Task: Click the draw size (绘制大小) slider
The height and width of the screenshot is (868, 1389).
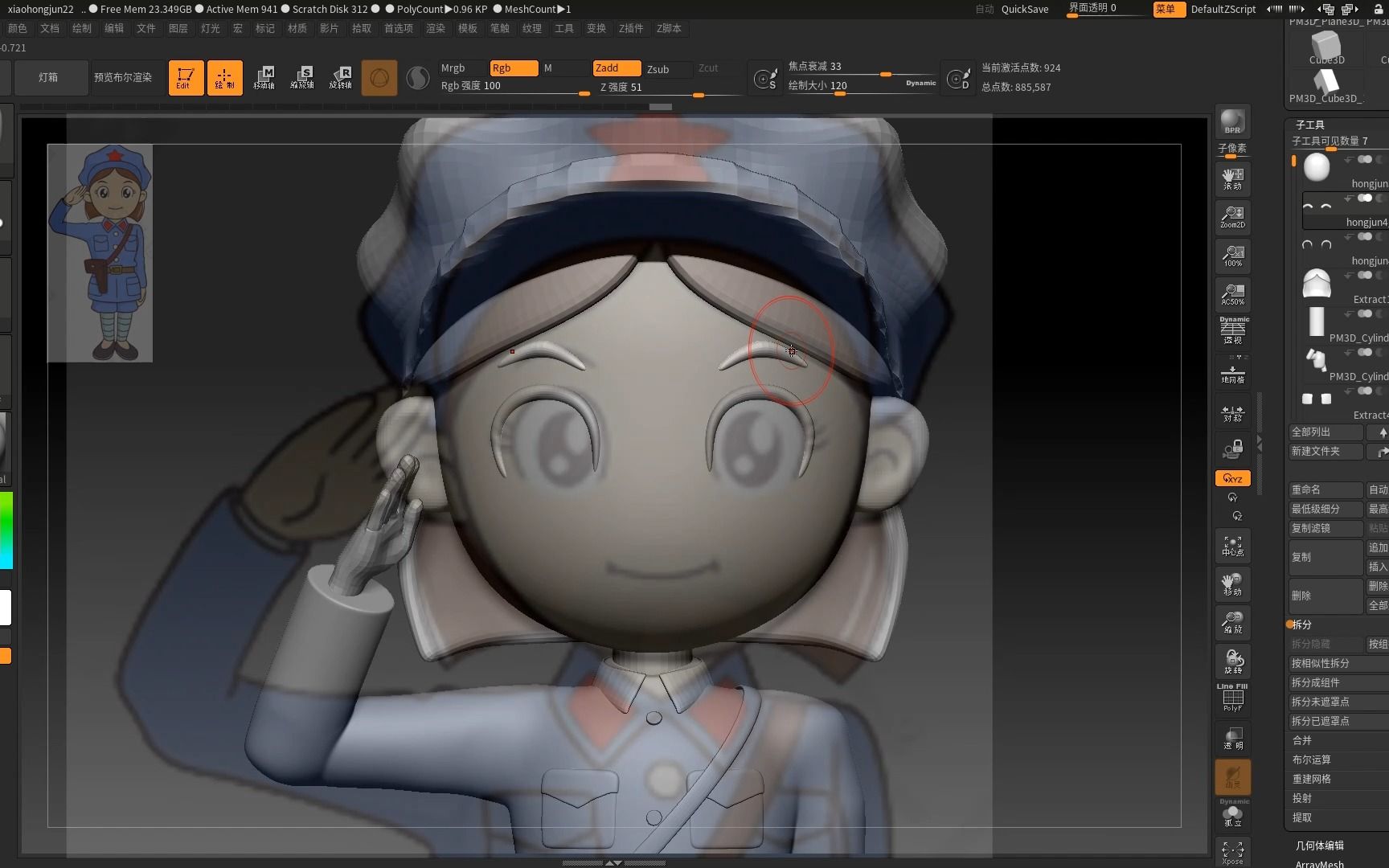Action: (862, 86)
